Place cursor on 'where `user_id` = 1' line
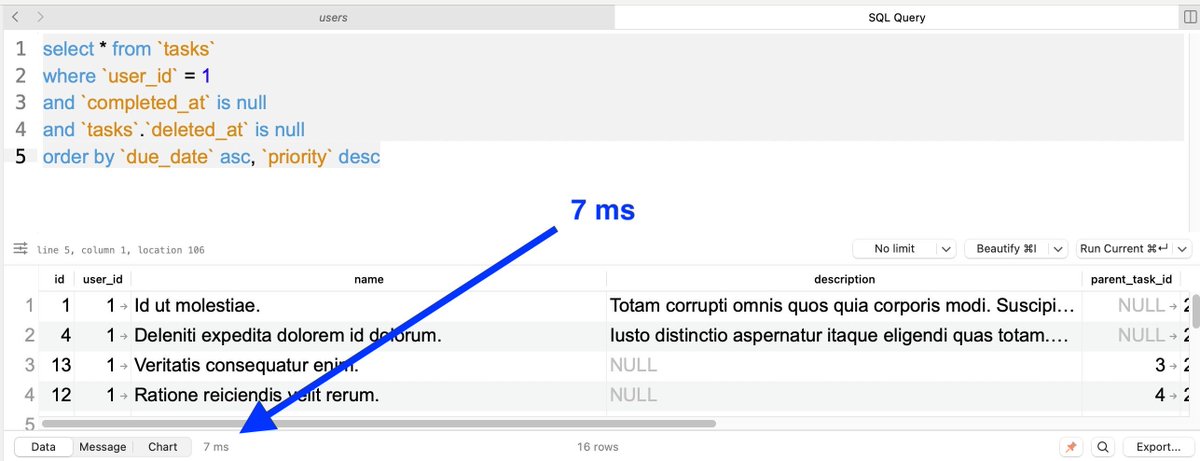Image resolution: width=1200 pixels, height=461 pixels. pyautogui.click(x=126, y=75)
